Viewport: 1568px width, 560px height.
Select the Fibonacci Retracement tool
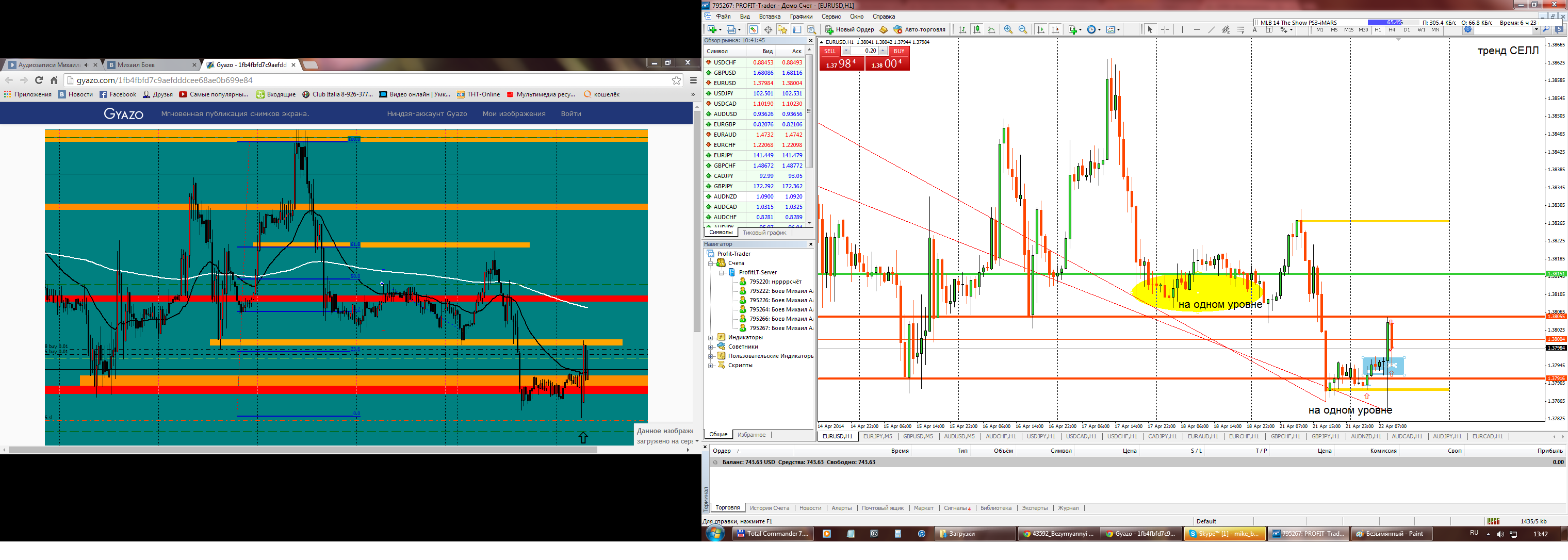pos(1240,30)
